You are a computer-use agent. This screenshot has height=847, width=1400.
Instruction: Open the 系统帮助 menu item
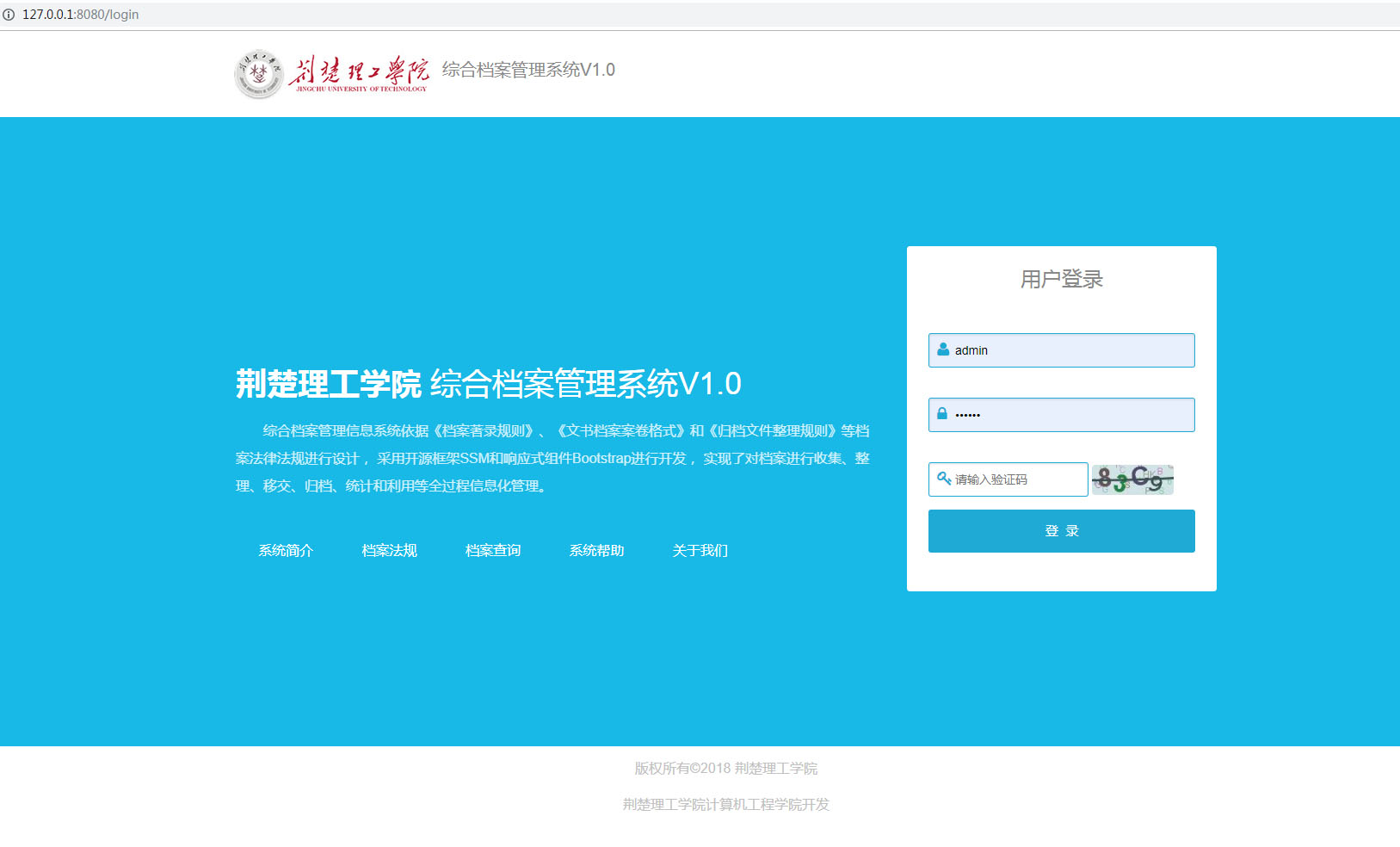[x=596, y=550]
